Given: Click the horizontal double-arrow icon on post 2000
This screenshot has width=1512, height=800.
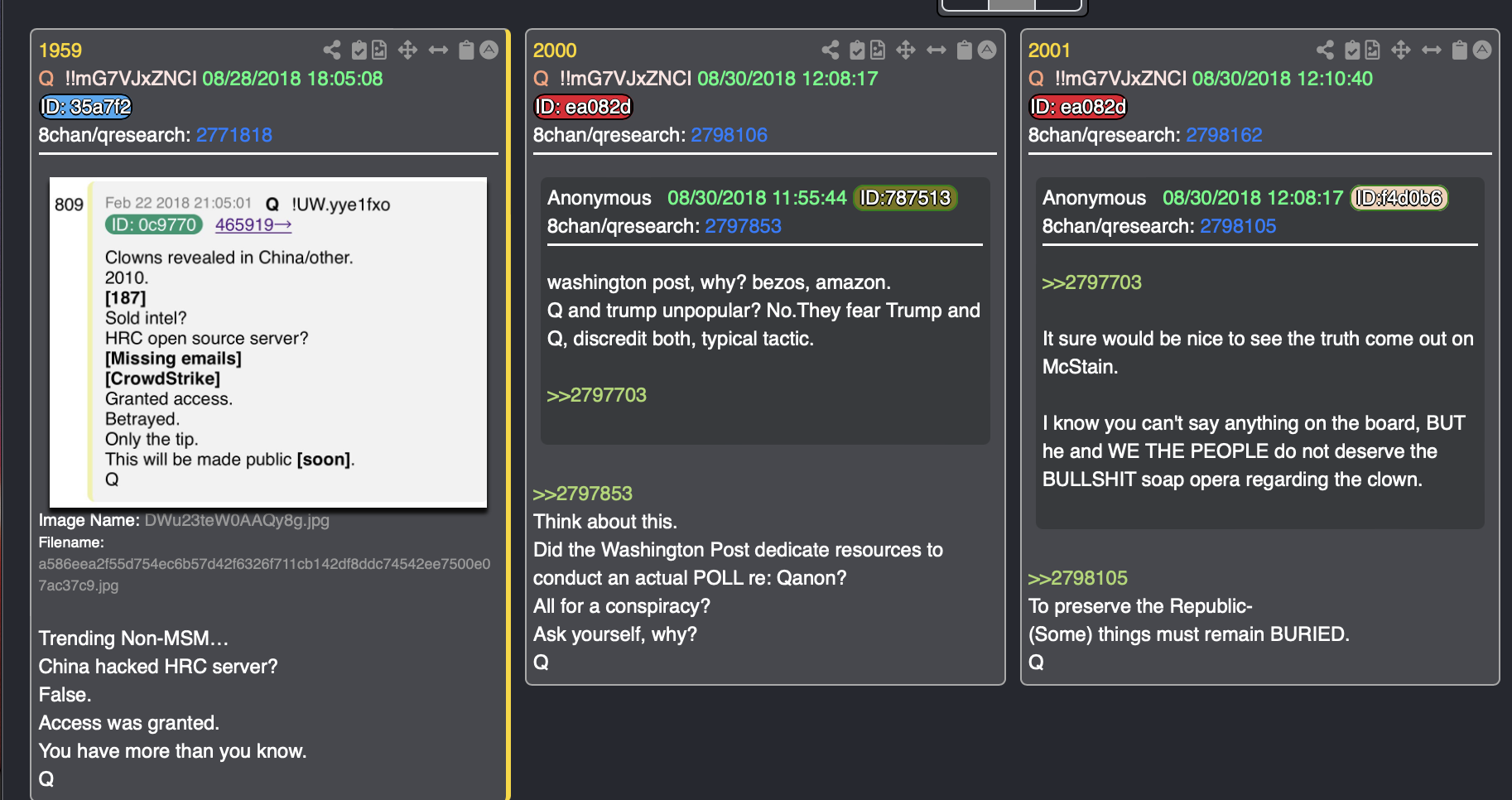Looking at the screenshot, I should (x=937, y=51).
